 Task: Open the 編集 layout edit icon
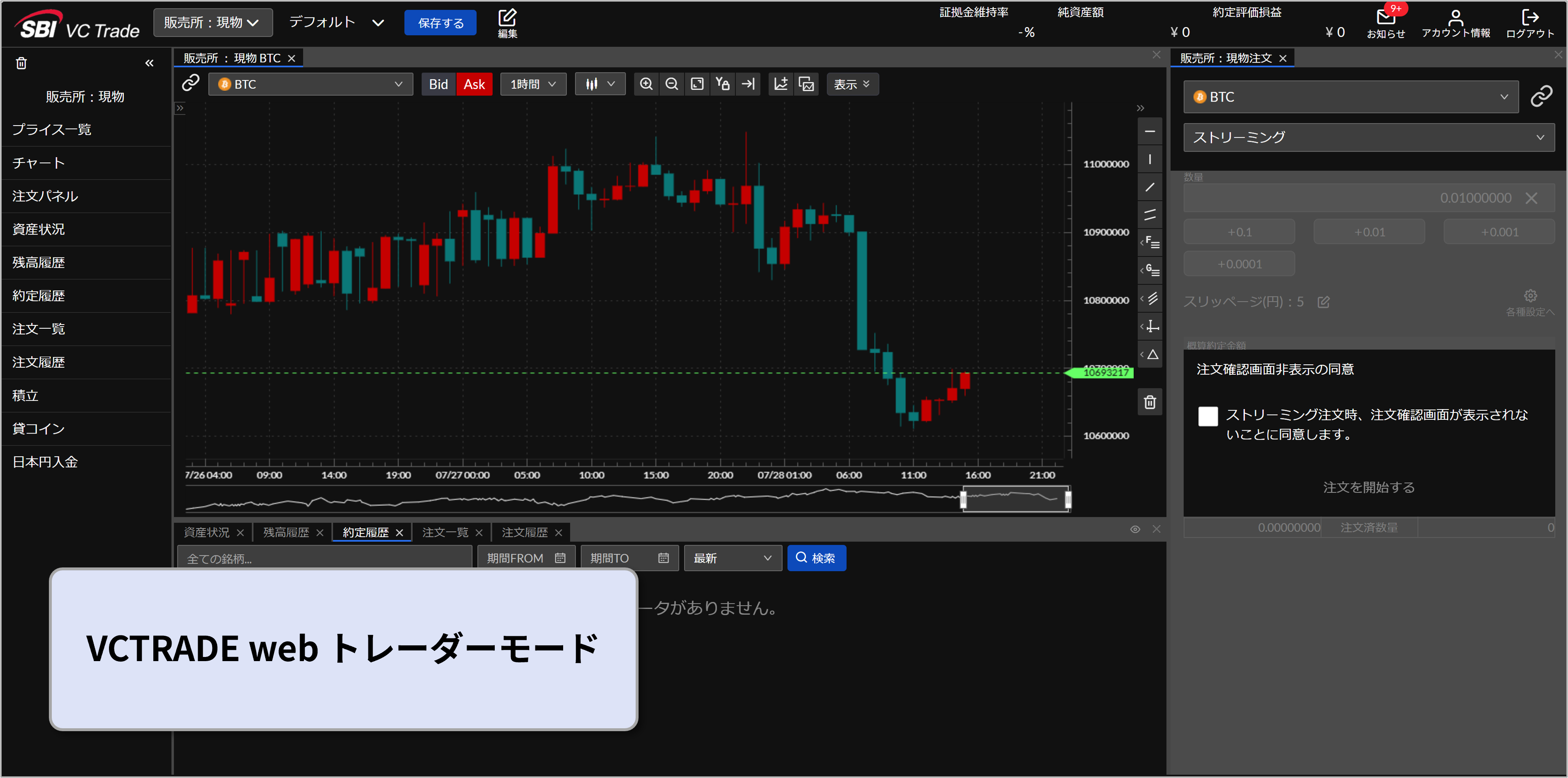pyautogui.click(x=507, y=23)
